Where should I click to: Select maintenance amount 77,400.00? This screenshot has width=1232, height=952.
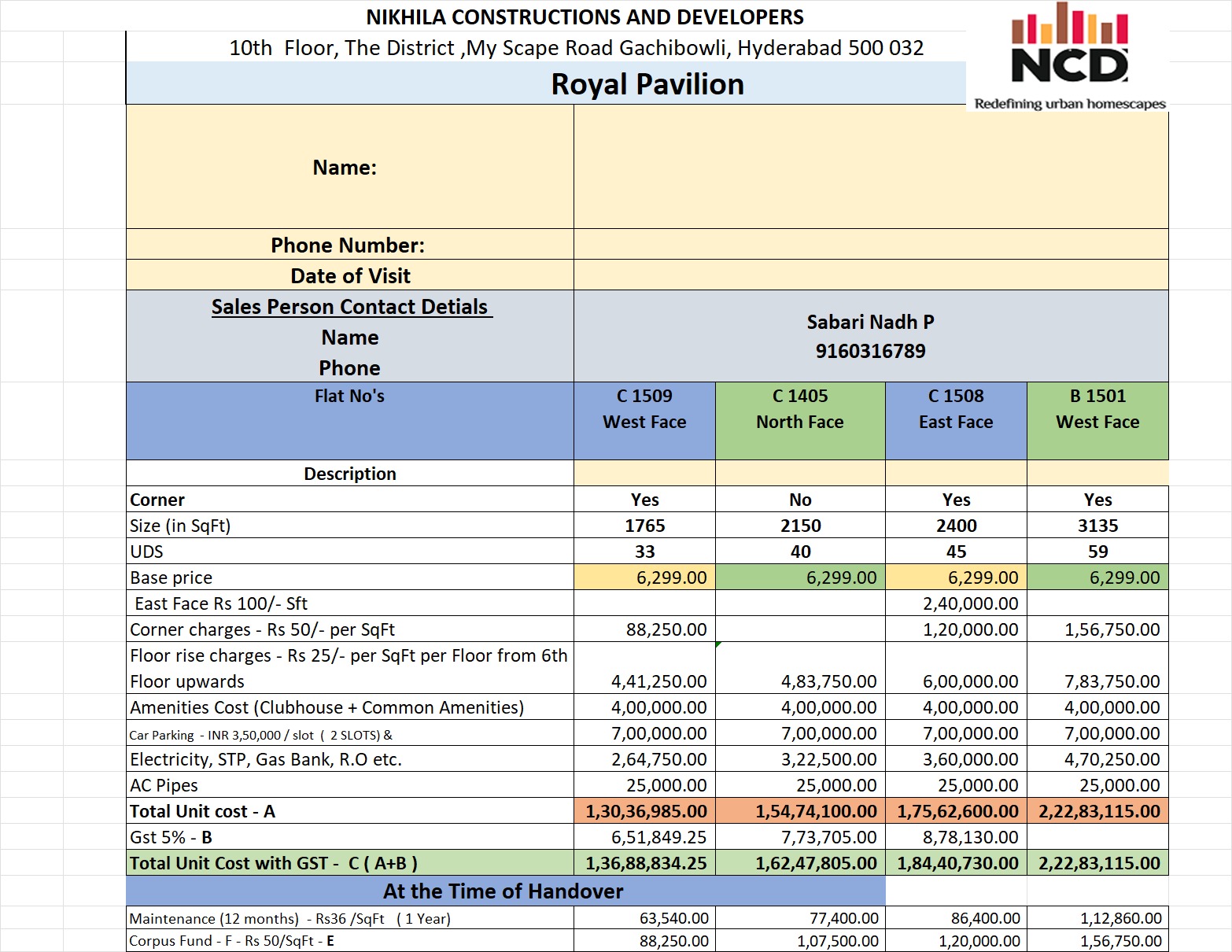point(800,918)
